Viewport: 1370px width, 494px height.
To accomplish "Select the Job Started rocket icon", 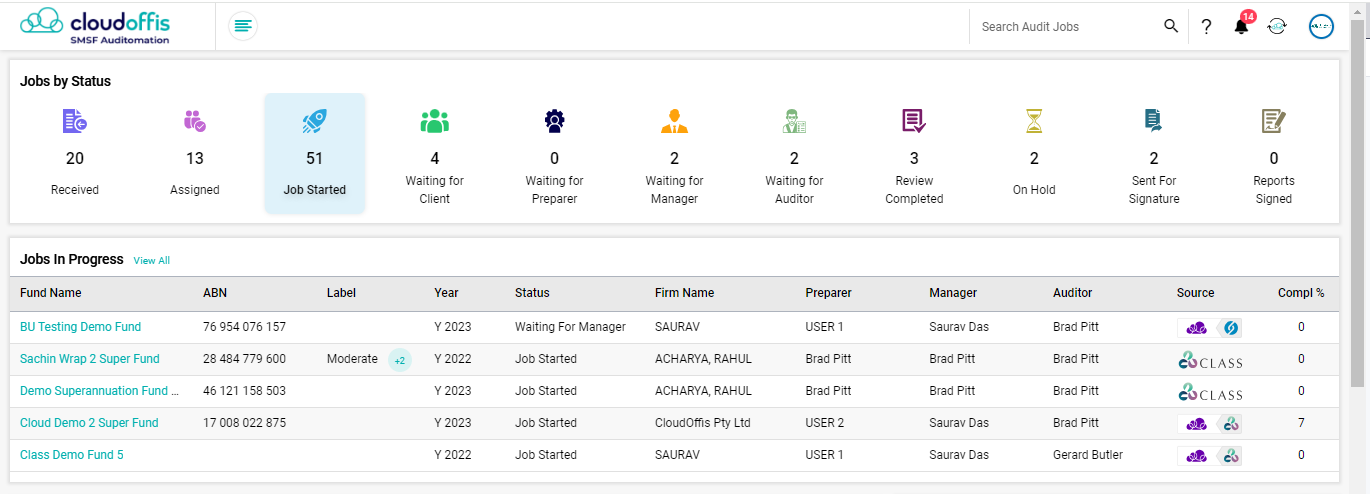I will (x=315, y=122).
